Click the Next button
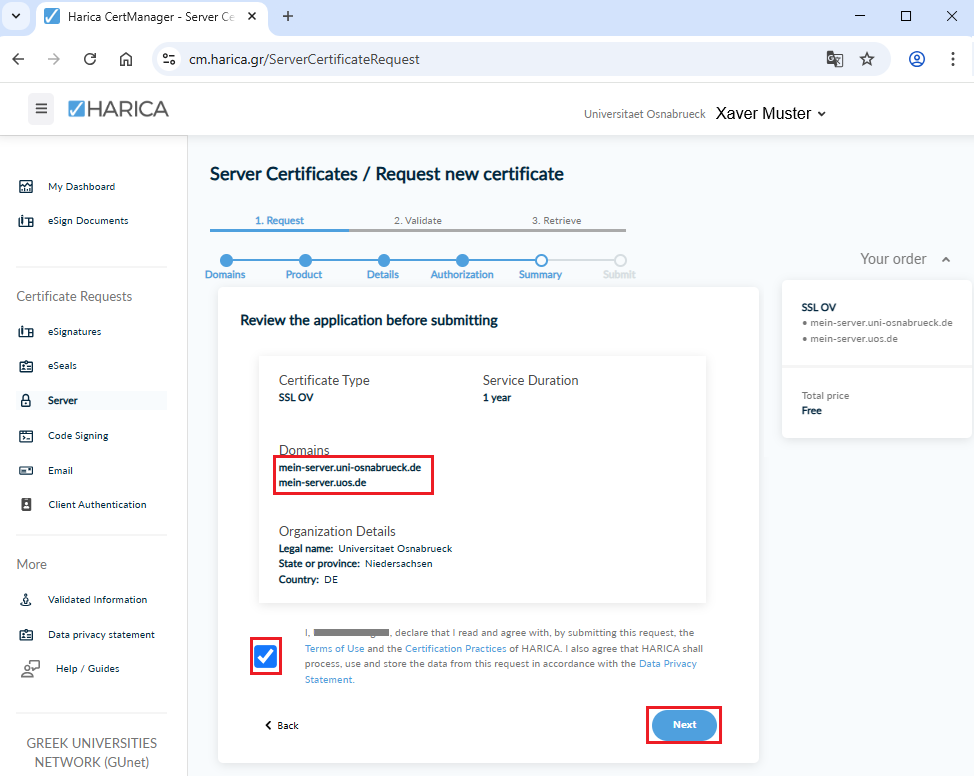The height and width of the screenshot is (776, 974). 684,725
